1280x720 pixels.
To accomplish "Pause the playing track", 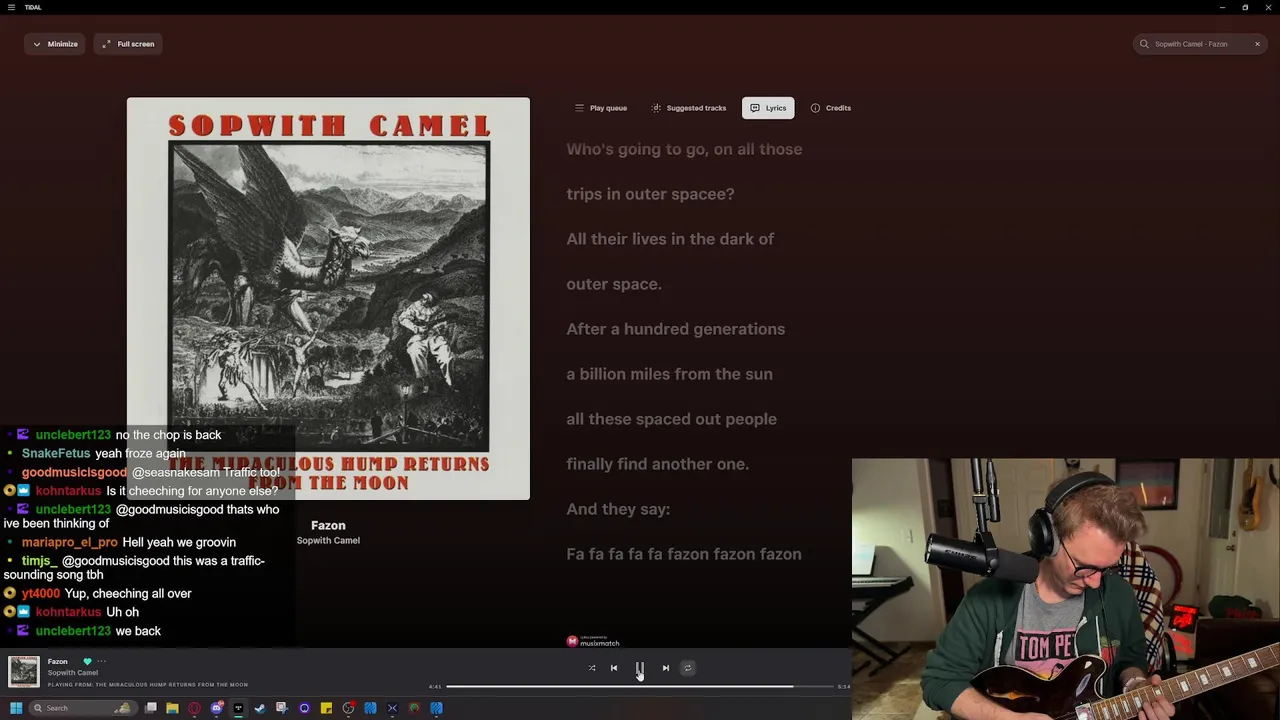I will point(639,668).
